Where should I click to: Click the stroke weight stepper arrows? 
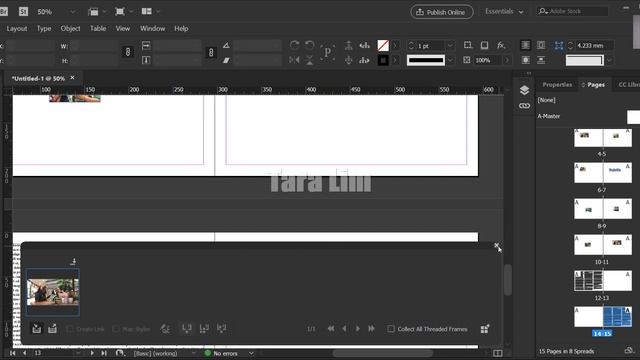tap(411, 46)
